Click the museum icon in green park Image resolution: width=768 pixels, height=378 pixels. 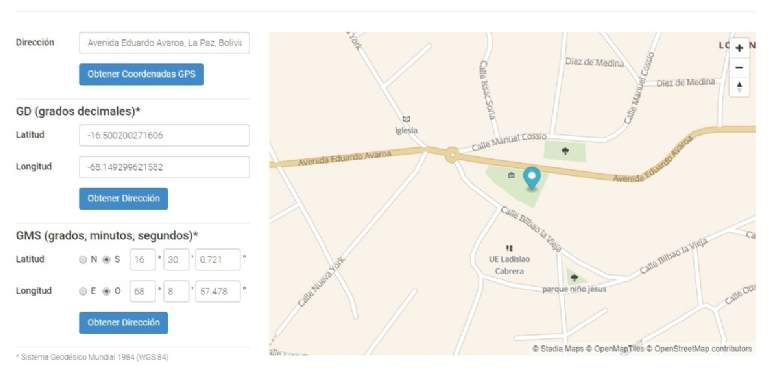[511, 175]
